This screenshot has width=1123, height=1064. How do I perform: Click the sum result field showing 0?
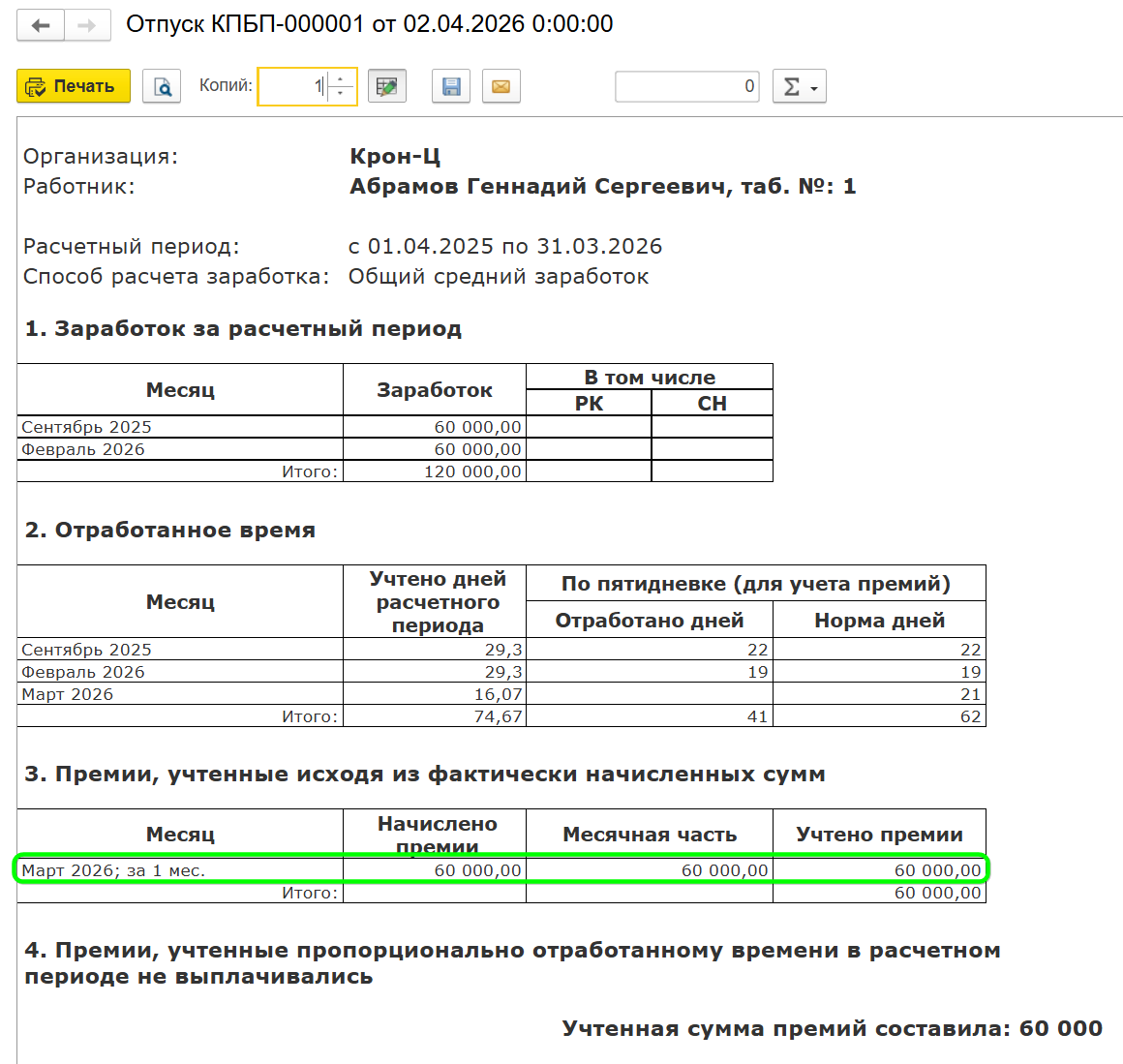pyautogui.click(x=686, y=86)
